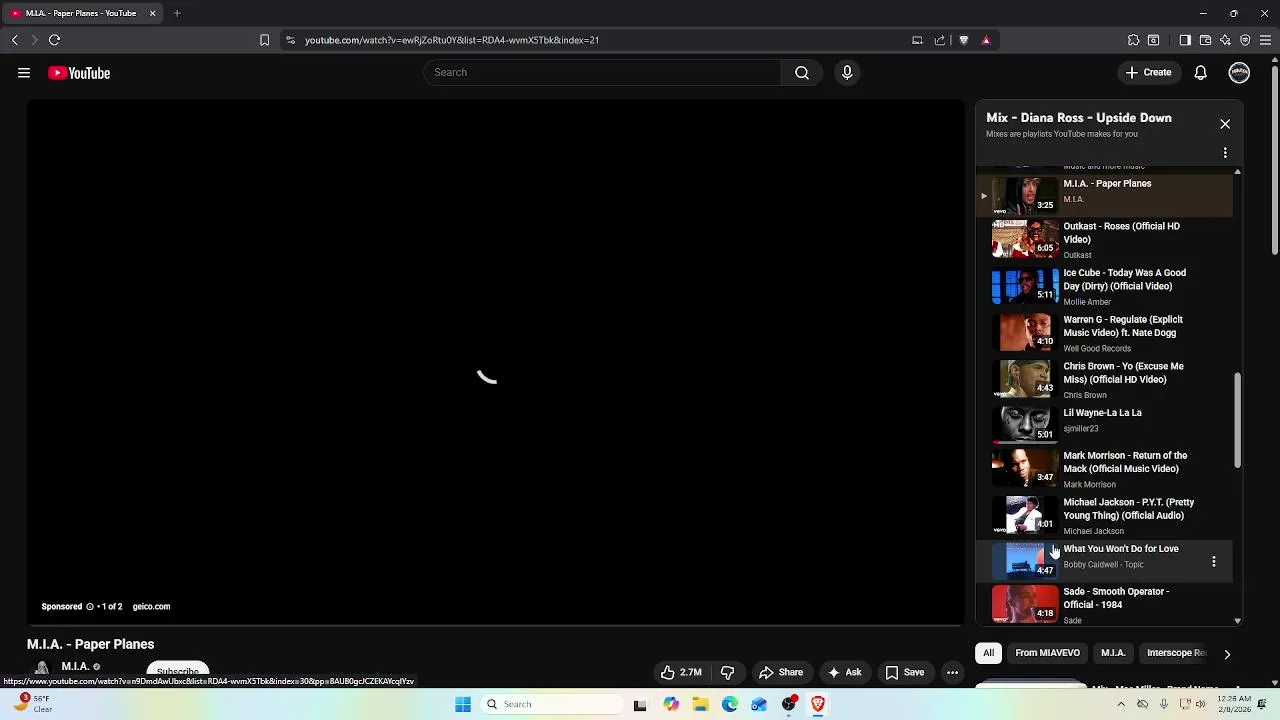Share the video with the Share button

click(x=781, y=672)
